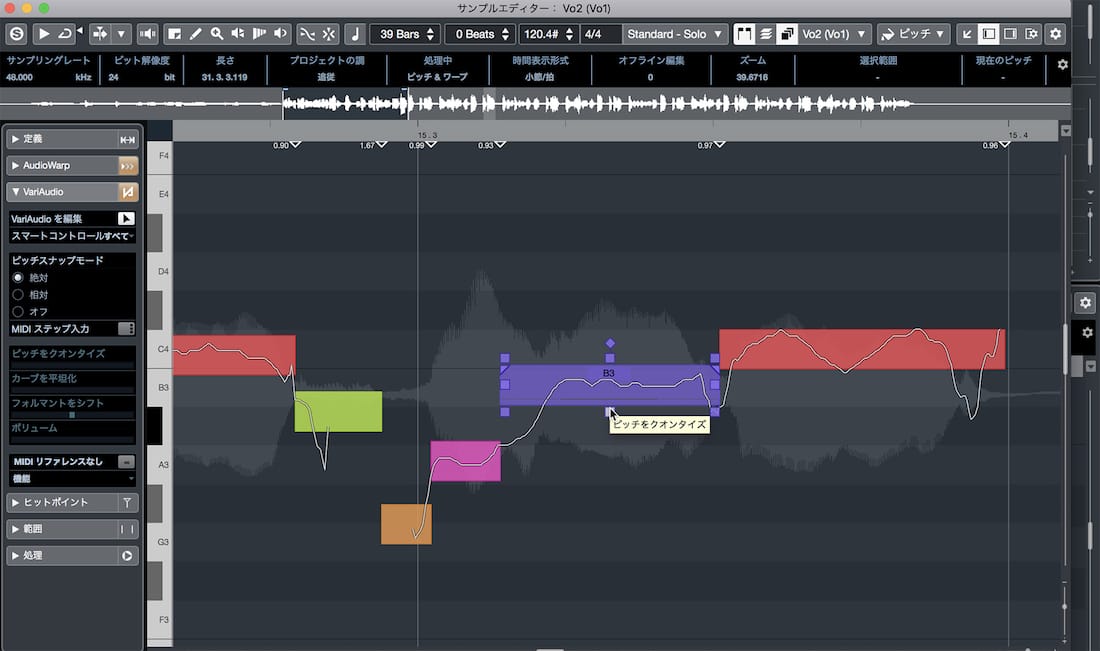The width and height of the screenshot is (1100, 651).
Task: Click the 定義 section grid icon
Action: point(128,140)
